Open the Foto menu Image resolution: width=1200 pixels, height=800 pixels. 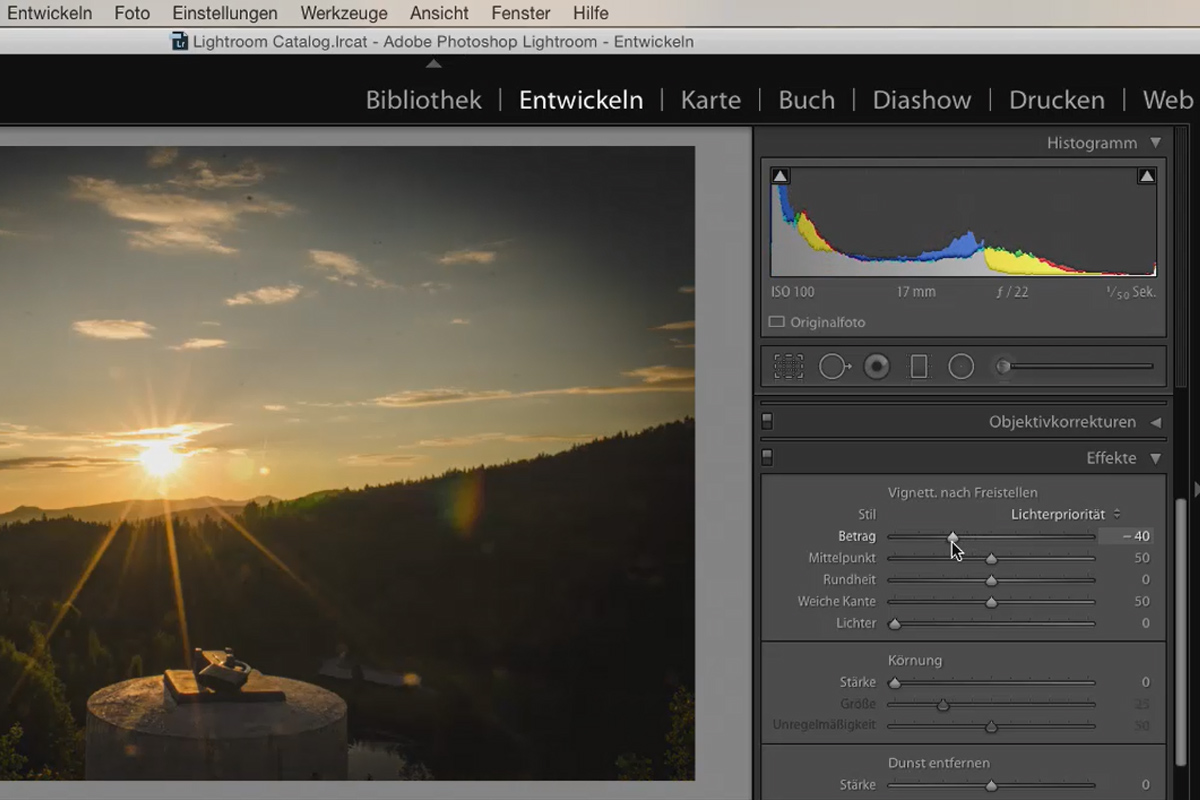coord(132,13)
